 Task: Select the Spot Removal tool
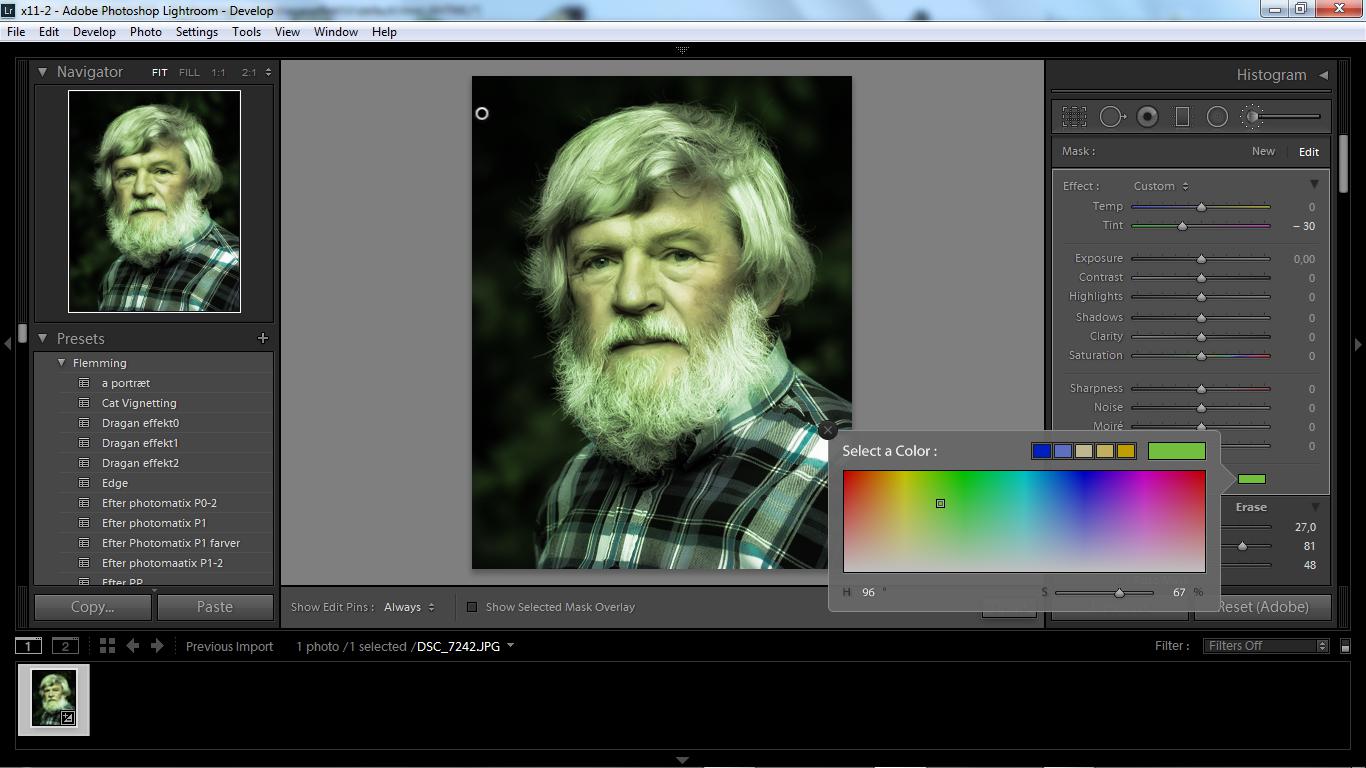click(1111, 117)
